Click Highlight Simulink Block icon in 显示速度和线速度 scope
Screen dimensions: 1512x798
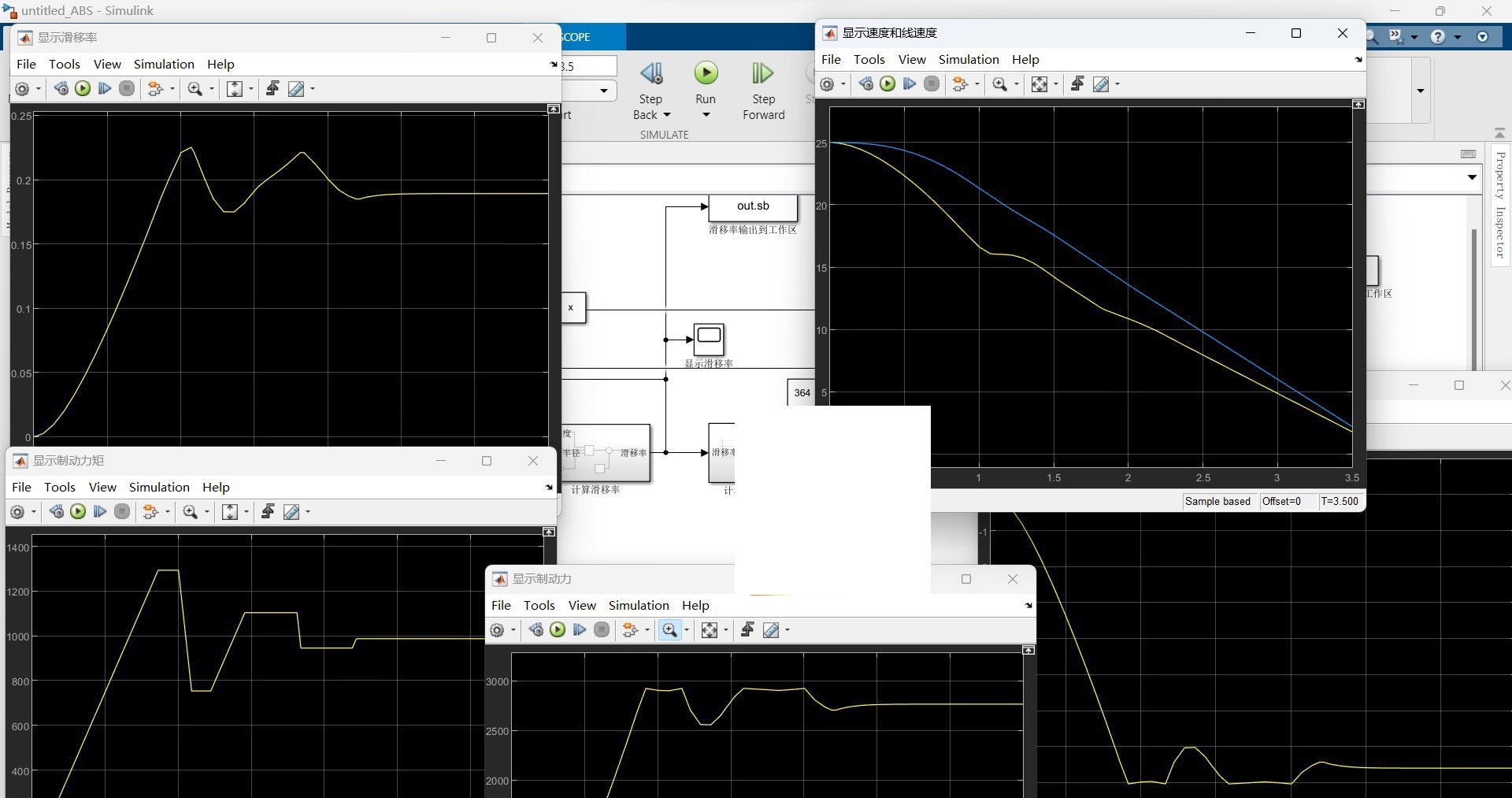960,84
